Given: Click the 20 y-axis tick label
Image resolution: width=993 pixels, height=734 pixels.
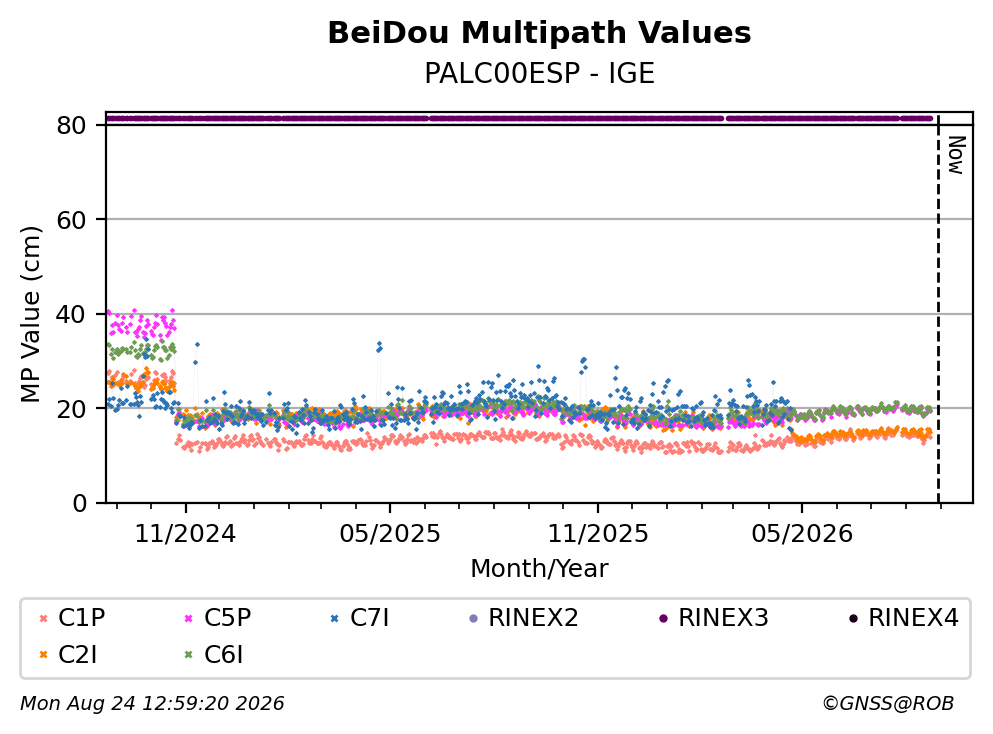Looking at the screenshot, I should click(71, 408).
